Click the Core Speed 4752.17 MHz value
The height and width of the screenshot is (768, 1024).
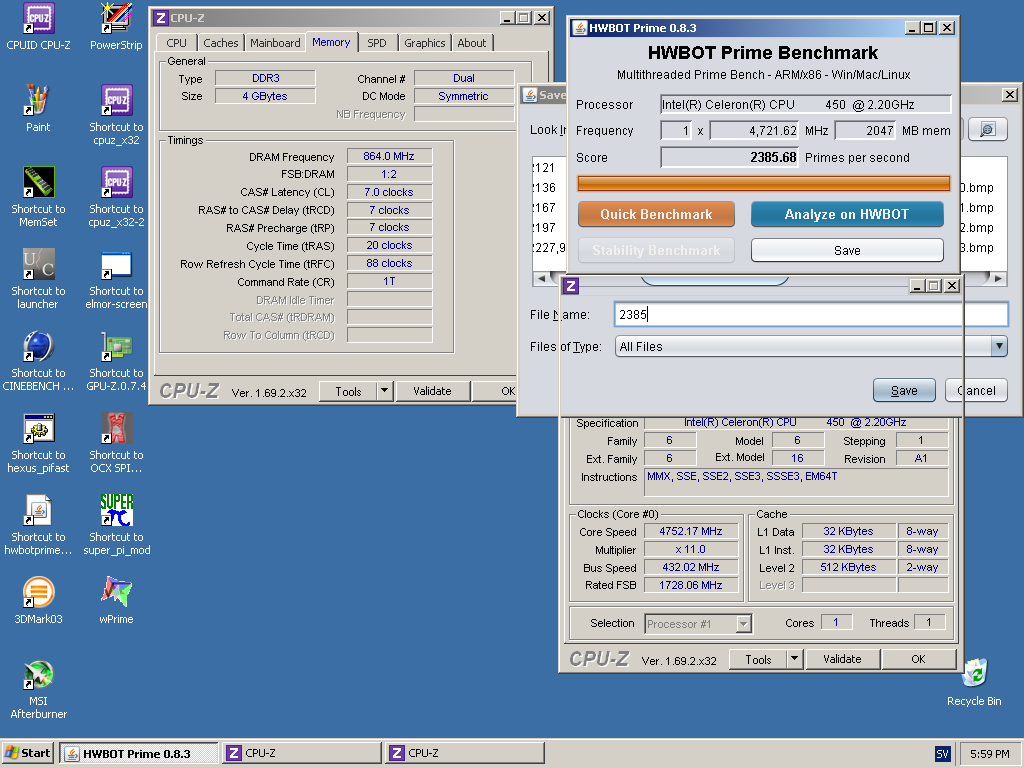(691, 531)
